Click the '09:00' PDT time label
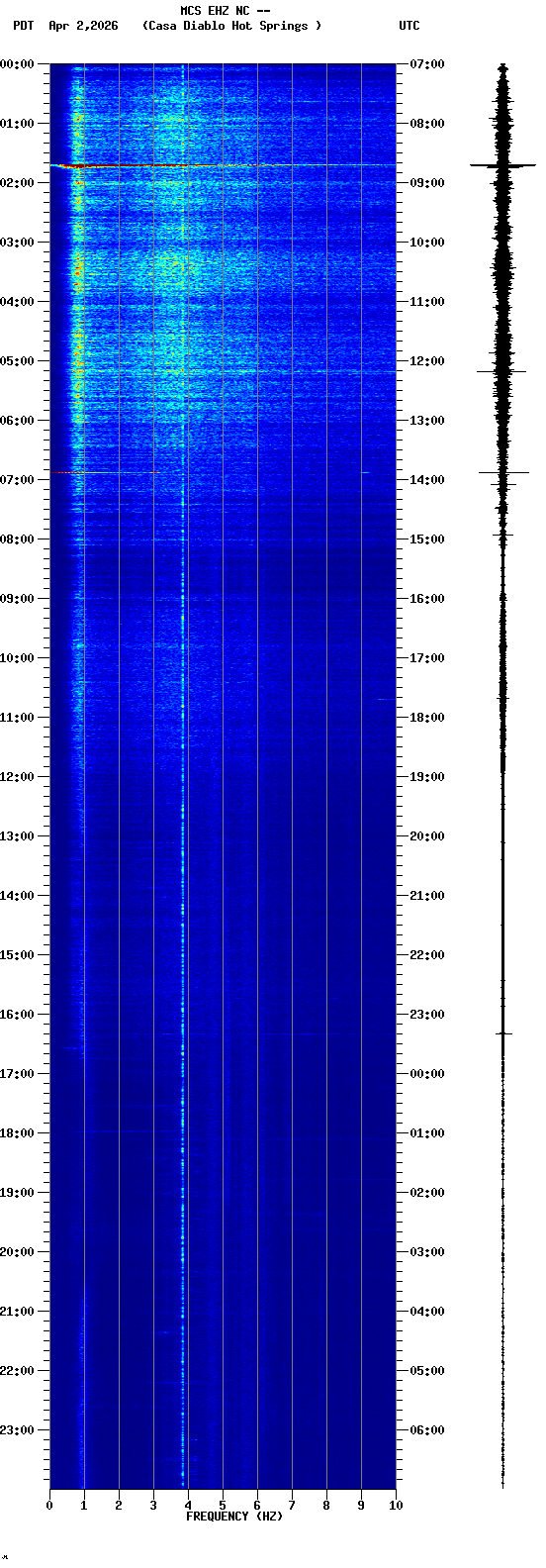Screen dimensions: 546x1568 [x=17, y=599]
